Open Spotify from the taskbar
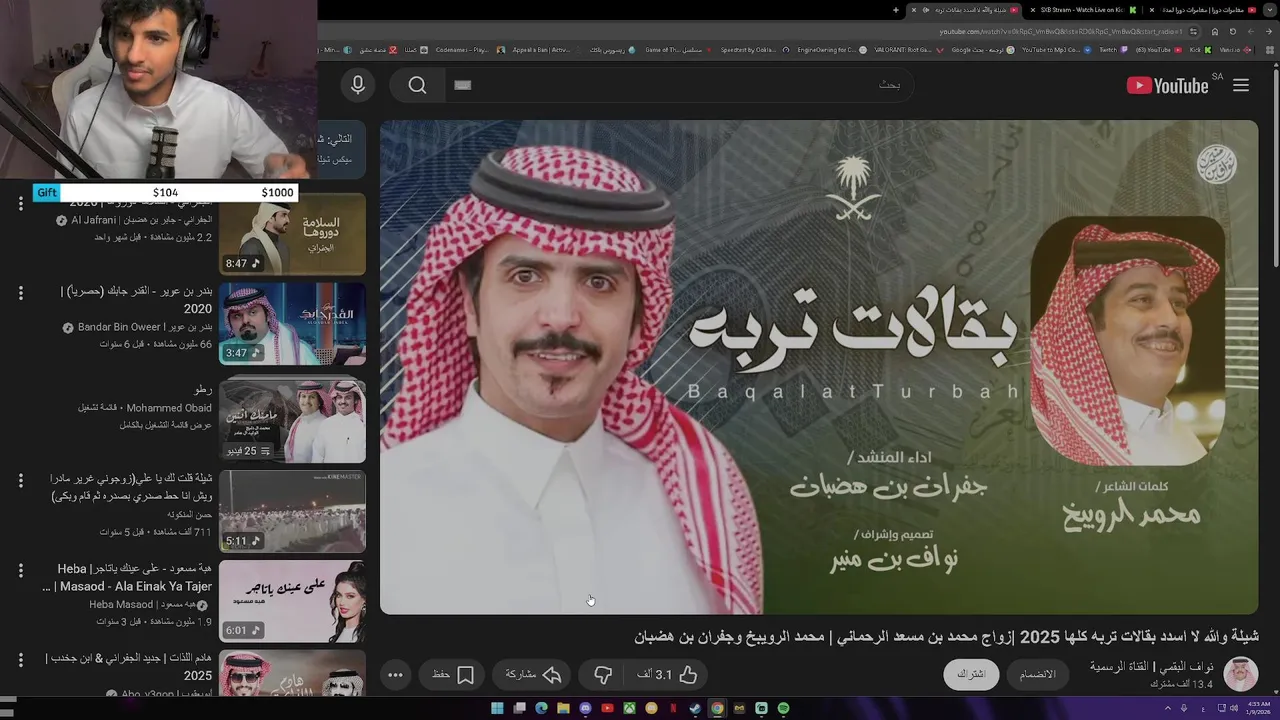Image resolution: width=1280 pixels, height=720 pixels. click(x=783, y=708)
